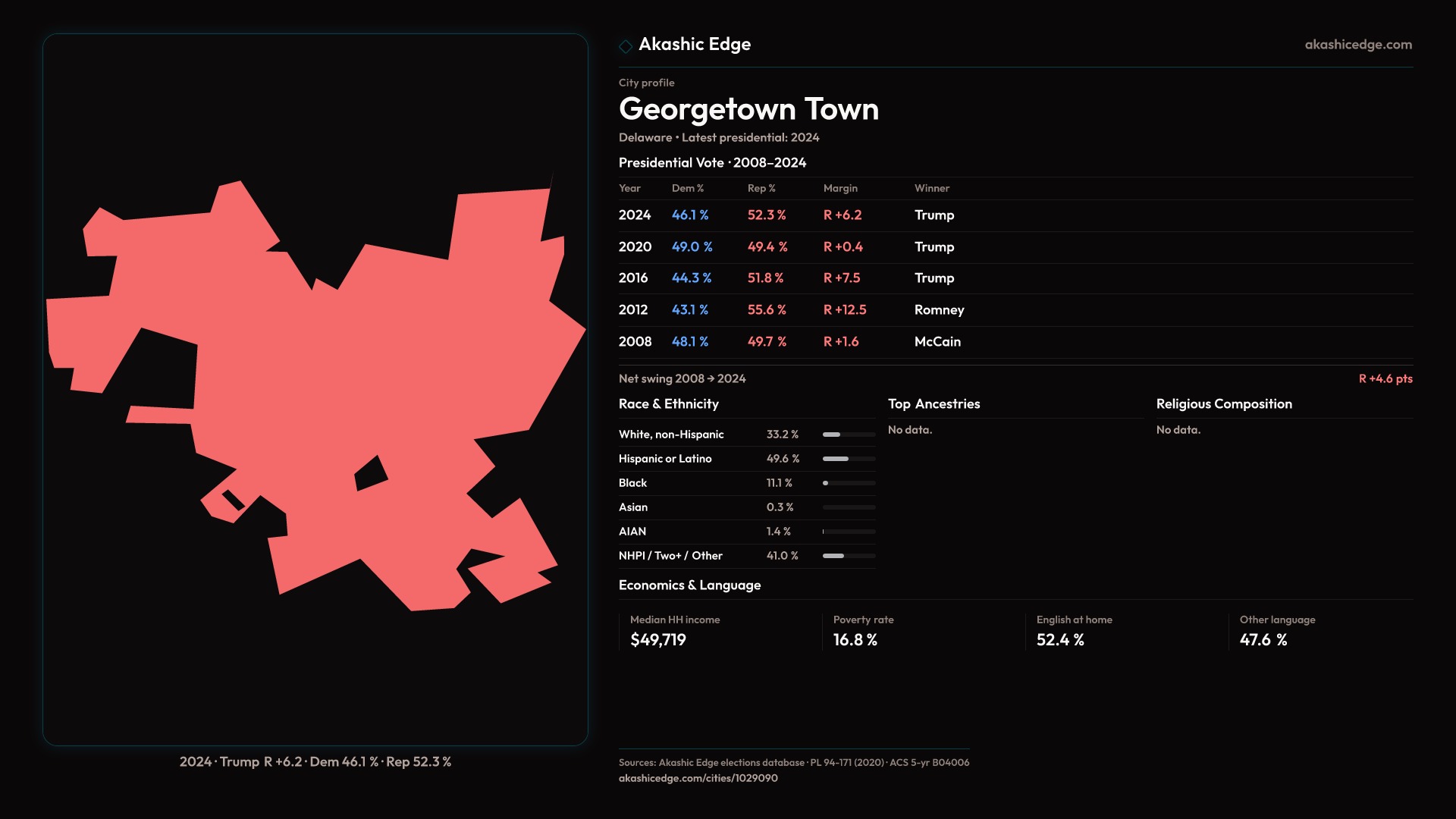Screen dimensions: 1456x819
Task: Click the Akashic Edge diamond logo icon
Action: 626,46
